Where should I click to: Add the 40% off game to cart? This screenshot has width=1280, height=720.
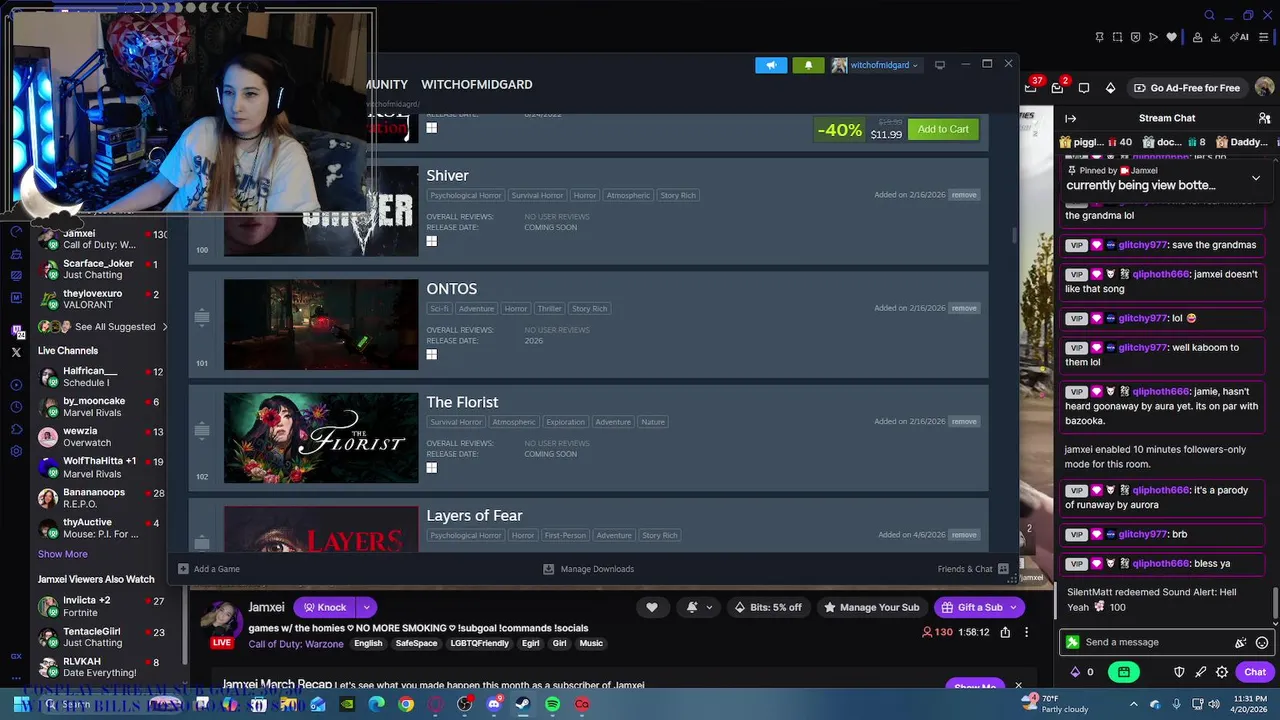[x=943, y=129]
